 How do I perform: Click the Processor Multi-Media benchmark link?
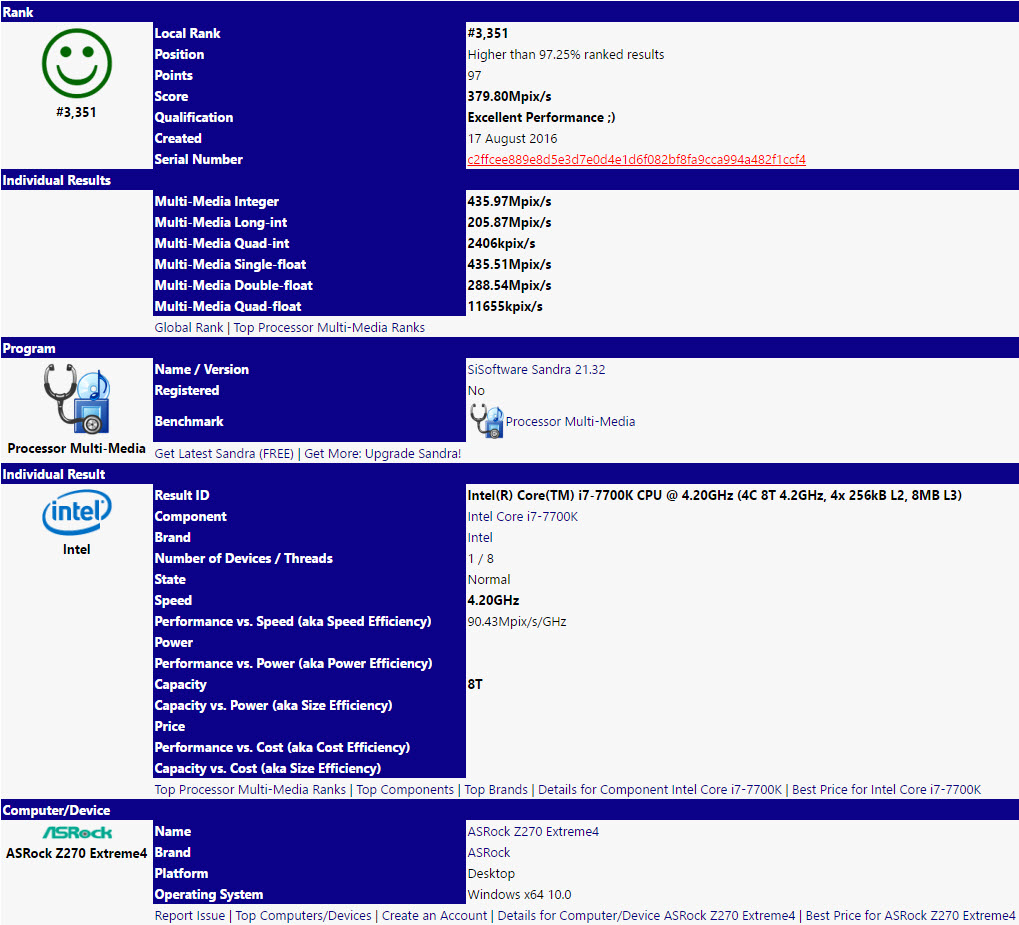coord(570,421)
